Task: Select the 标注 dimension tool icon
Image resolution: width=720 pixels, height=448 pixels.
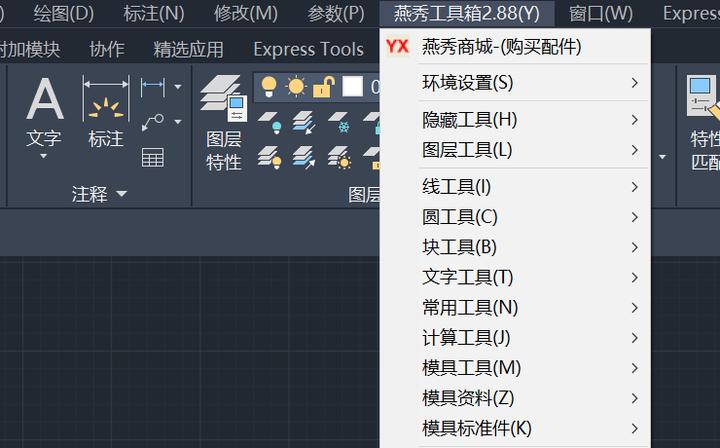Action: (106, 99)
